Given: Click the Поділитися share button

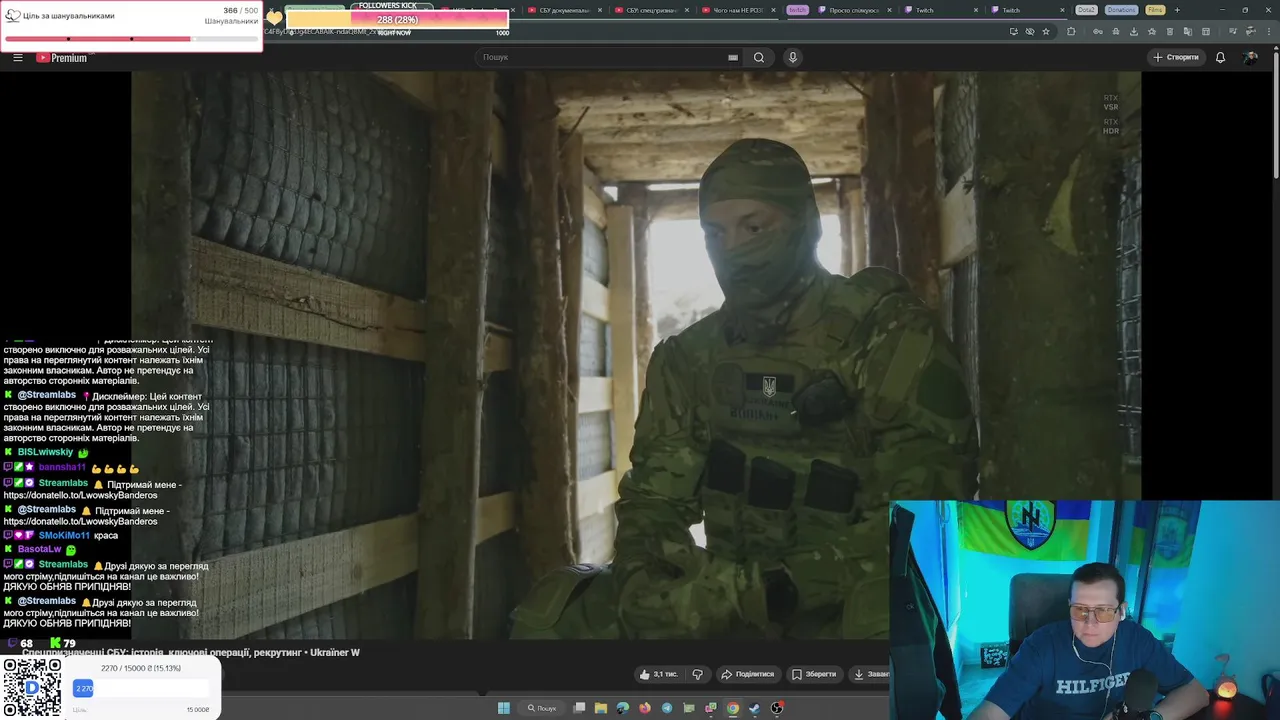Looking at the screenshot, I should click(748, 674).
